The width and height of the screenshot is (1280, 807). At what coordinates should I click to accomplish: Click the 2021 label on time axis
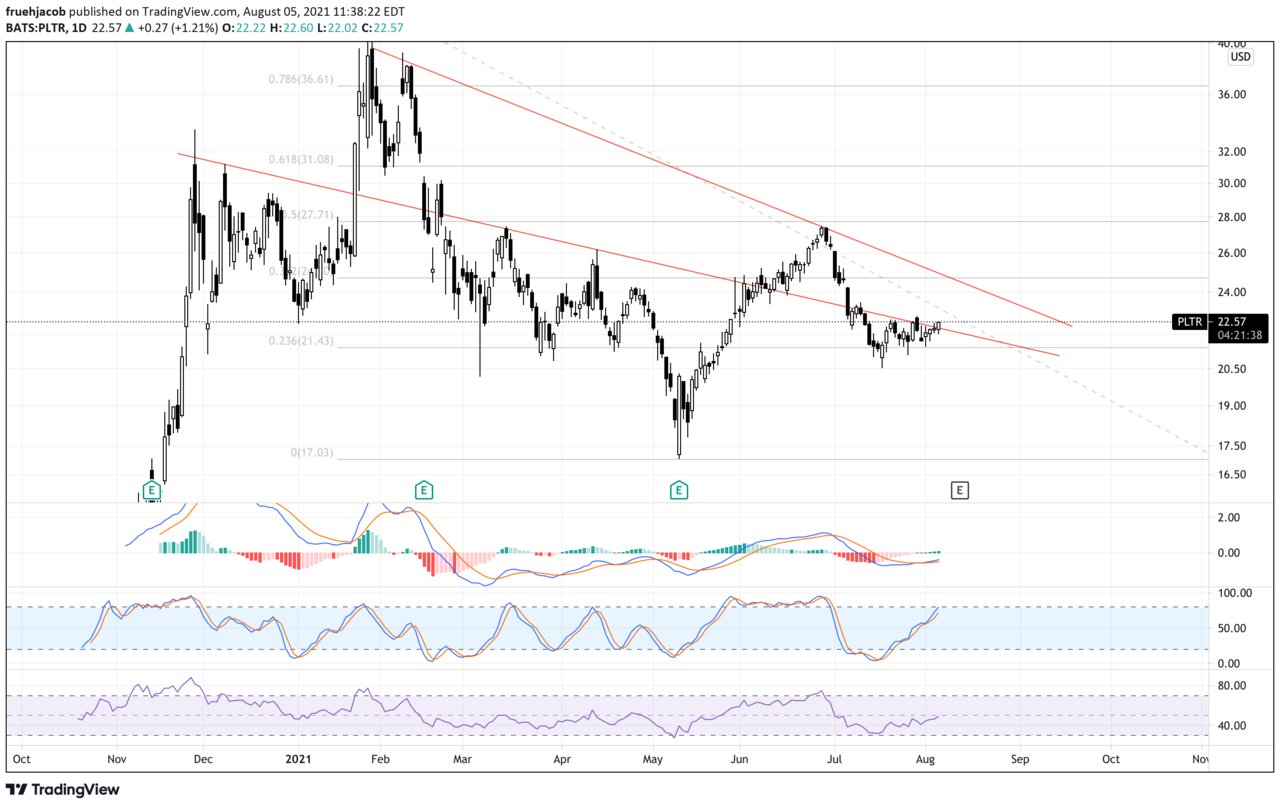pyautogui.click(x=298, y=760)
